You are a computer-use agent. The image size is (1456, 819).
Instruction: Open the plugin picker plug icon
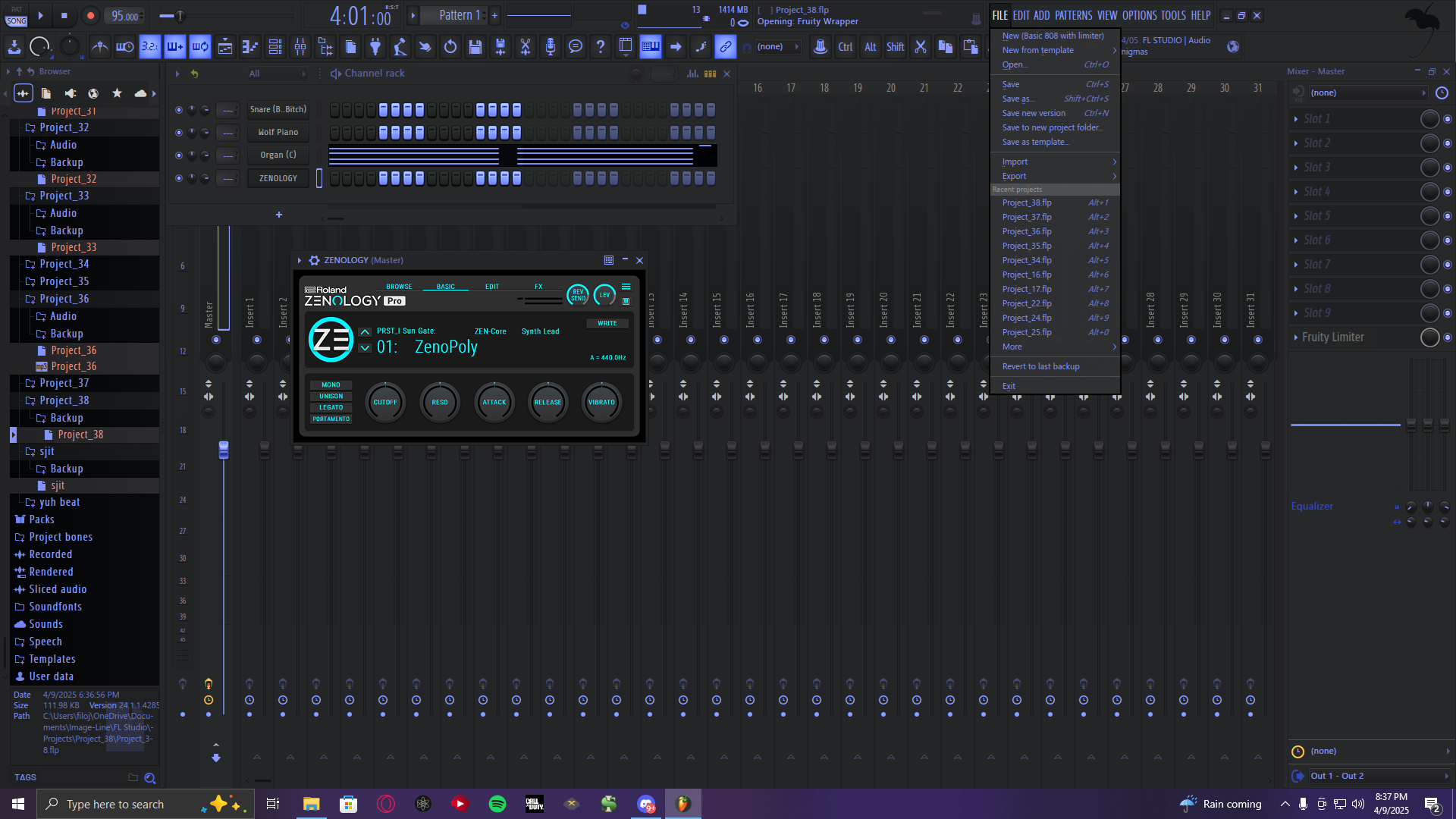click(x=375, y=47)
